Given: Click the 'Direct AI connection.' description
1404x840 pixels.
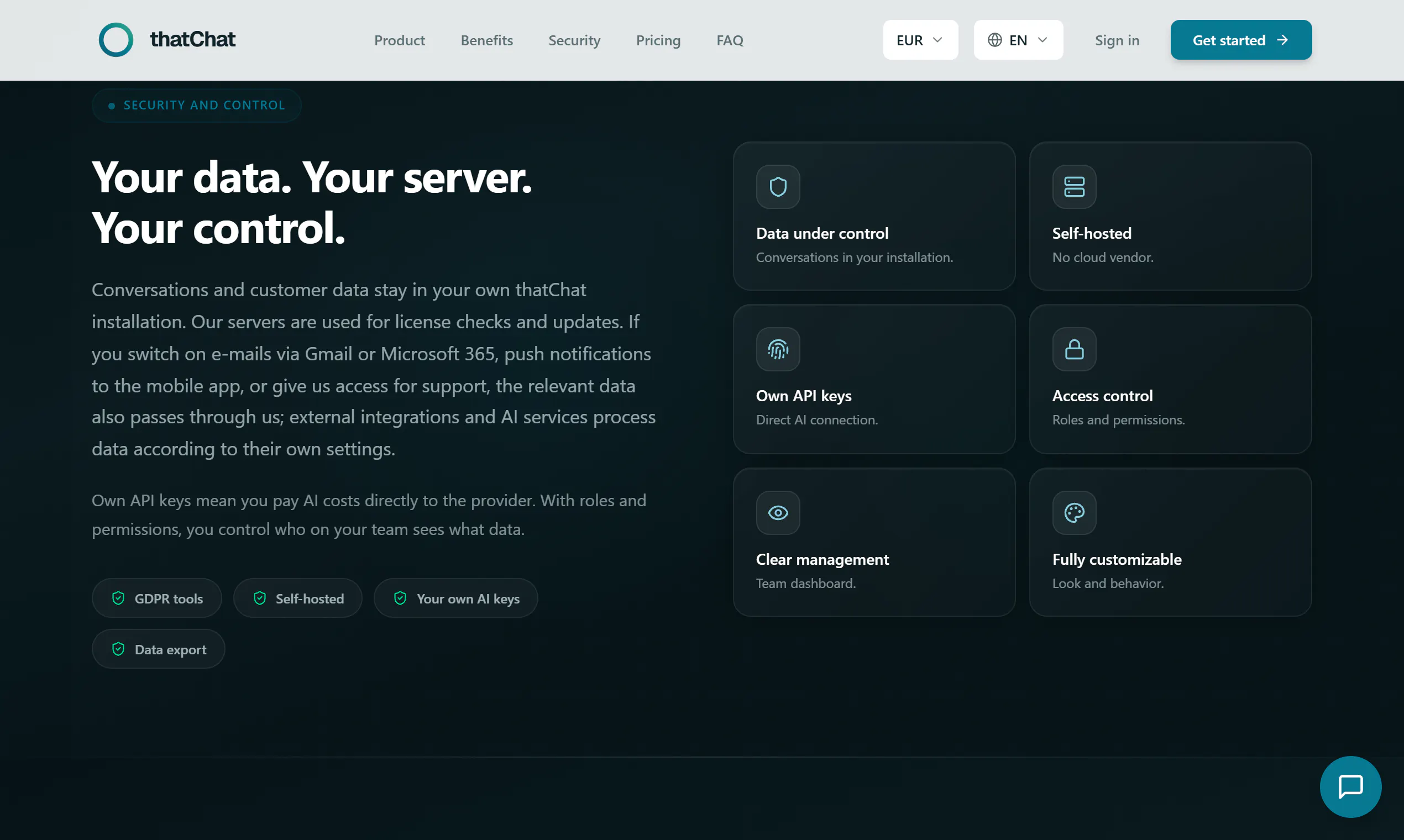Looking at the screenshot, I should 816,420.
